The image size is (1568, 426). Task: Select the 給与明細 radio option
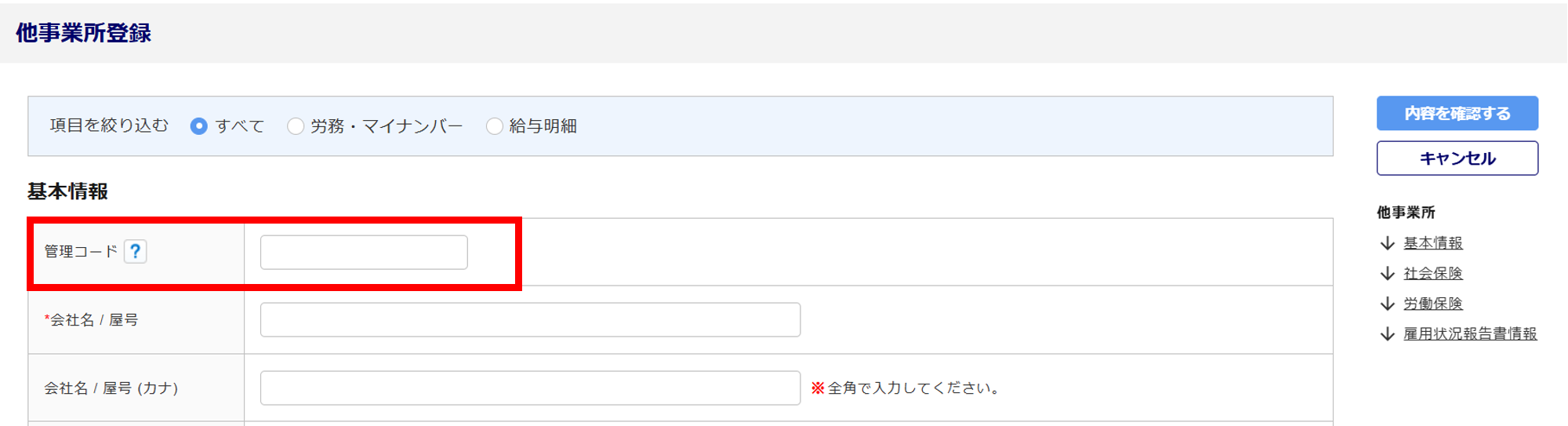(495, 126)
